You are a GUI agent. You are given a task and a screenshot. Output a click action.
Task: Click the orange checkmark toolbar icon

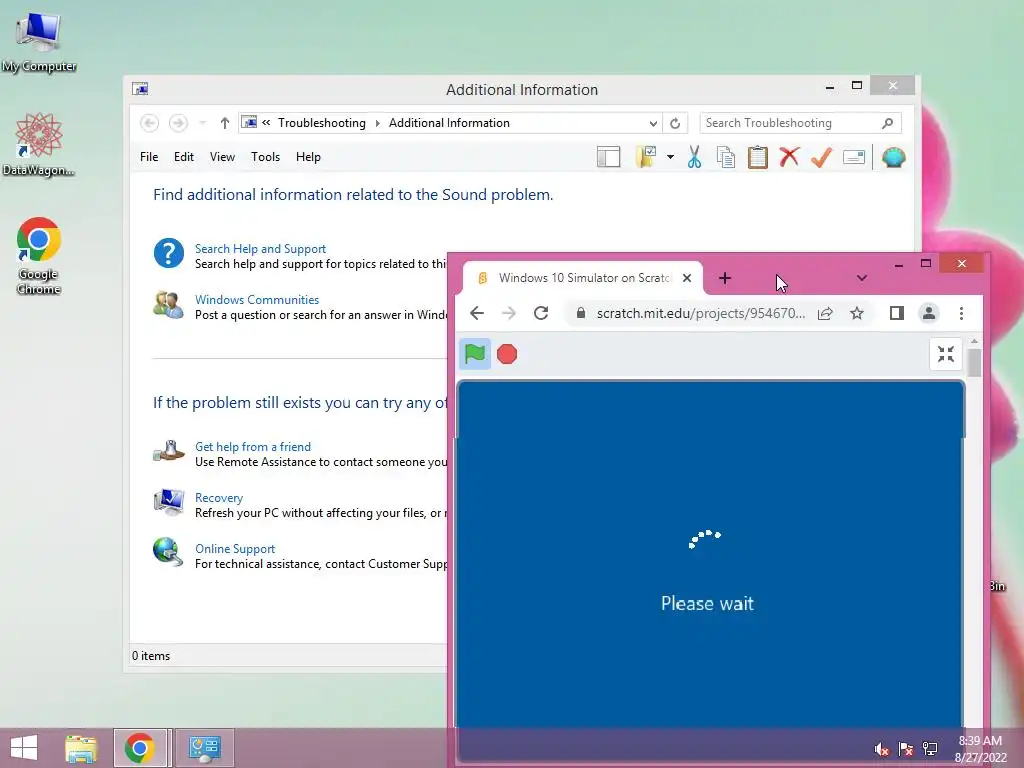click(x=822, y=157)
